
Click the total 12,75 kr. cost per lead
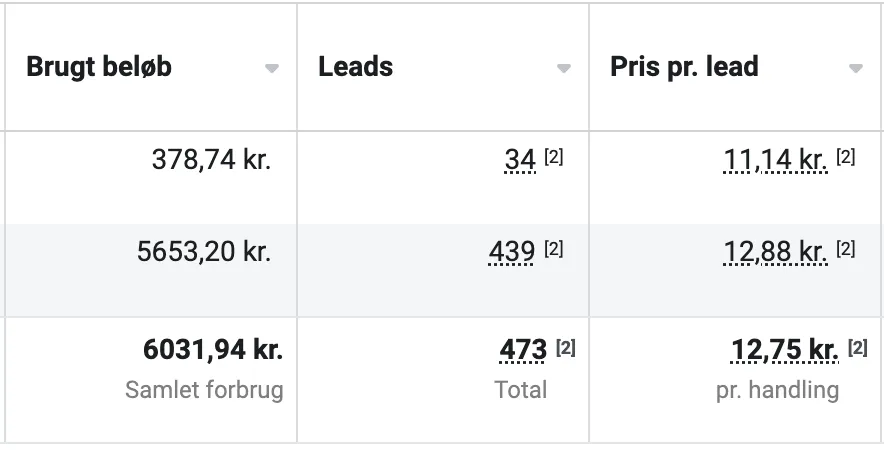pos(785,350)
